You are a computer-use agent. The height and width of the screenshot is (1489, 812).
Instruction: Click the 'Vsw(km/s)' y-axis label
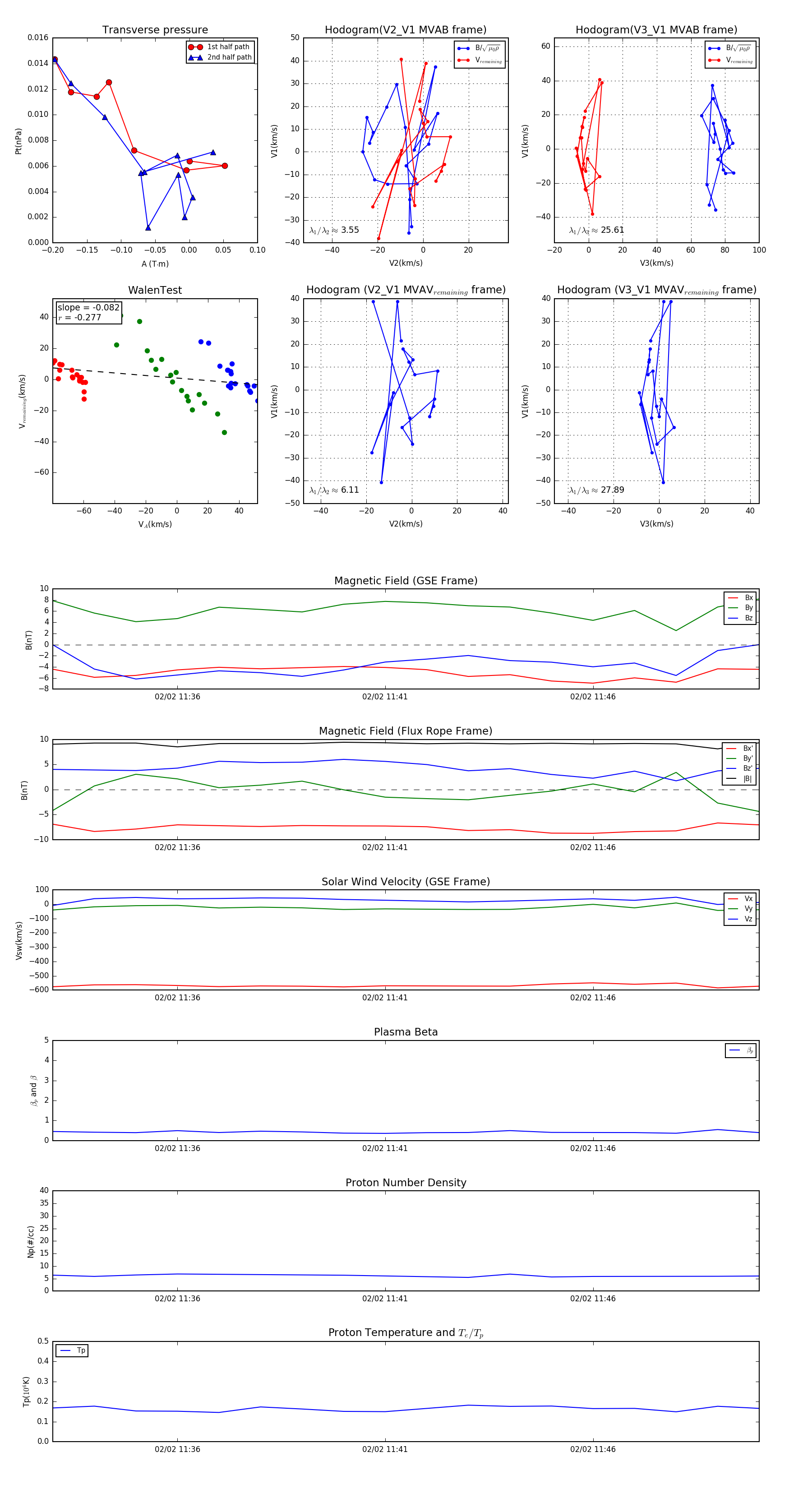(18, 940)
